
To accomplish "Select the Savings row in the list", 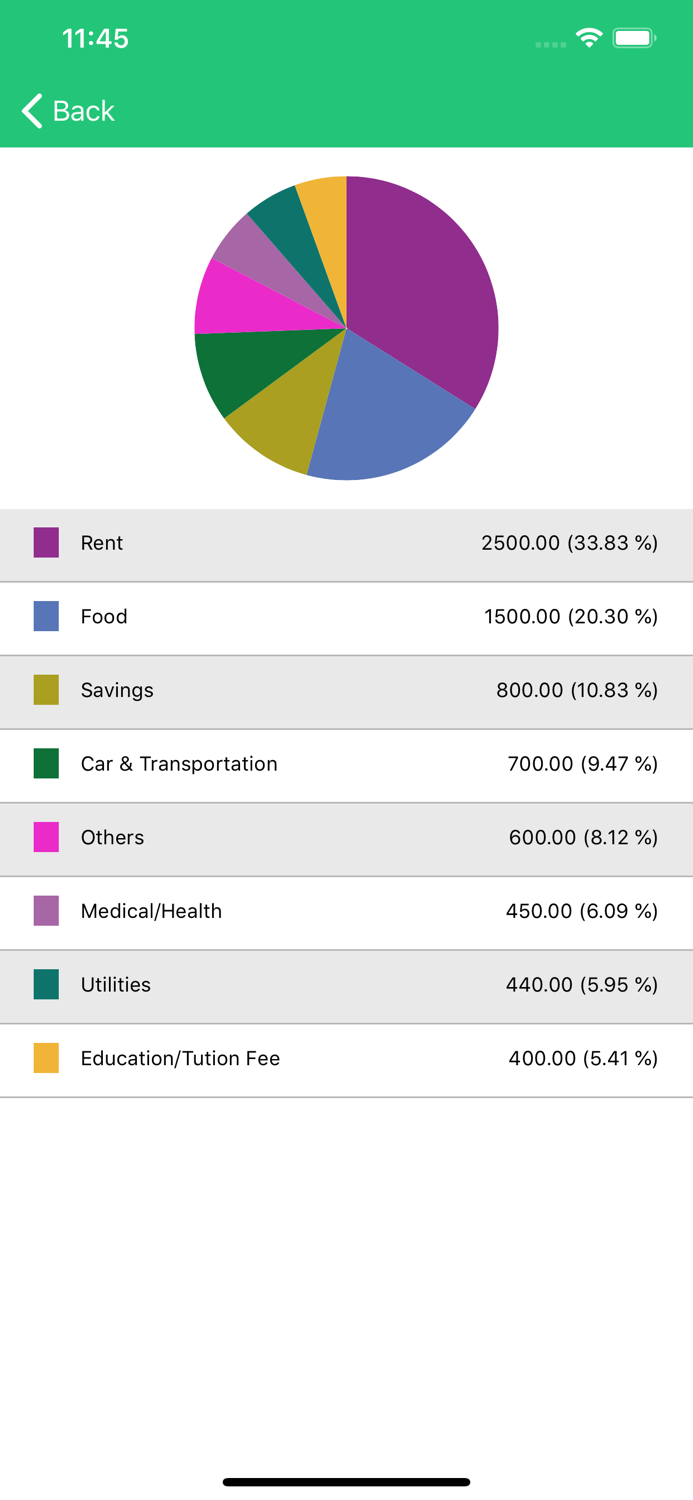I will [x=346, y=691].
